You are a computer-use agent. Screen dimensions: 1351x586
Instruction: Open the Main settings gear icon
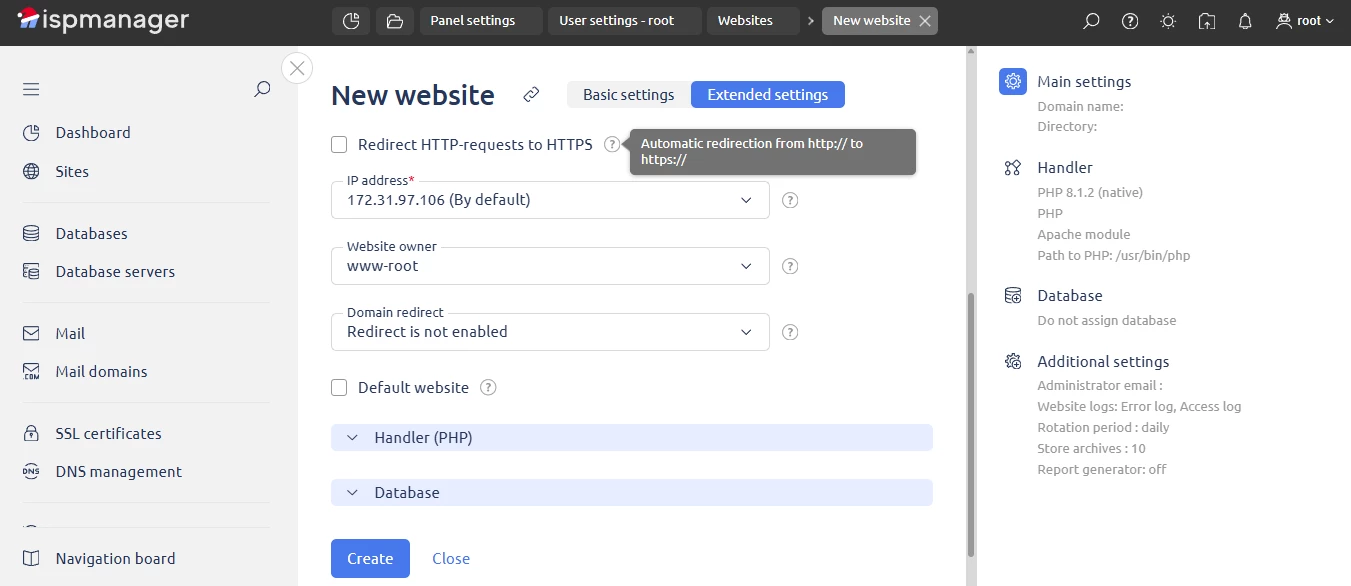[1013, 81]
